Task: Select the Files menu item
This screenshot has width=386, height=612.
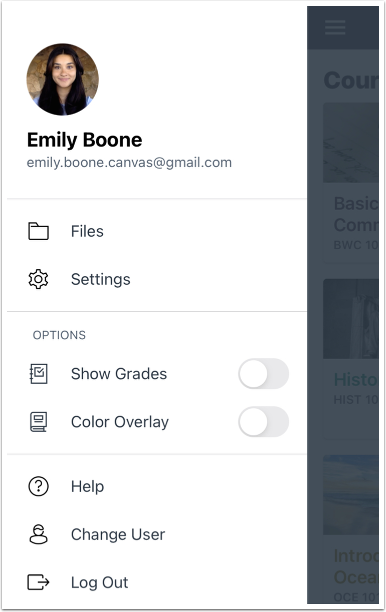Action: (x=157, y=231)
